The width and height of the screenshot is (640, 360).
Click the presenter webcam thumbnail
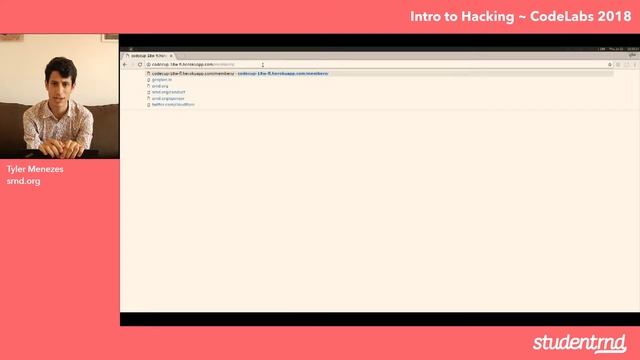[60, 96]
